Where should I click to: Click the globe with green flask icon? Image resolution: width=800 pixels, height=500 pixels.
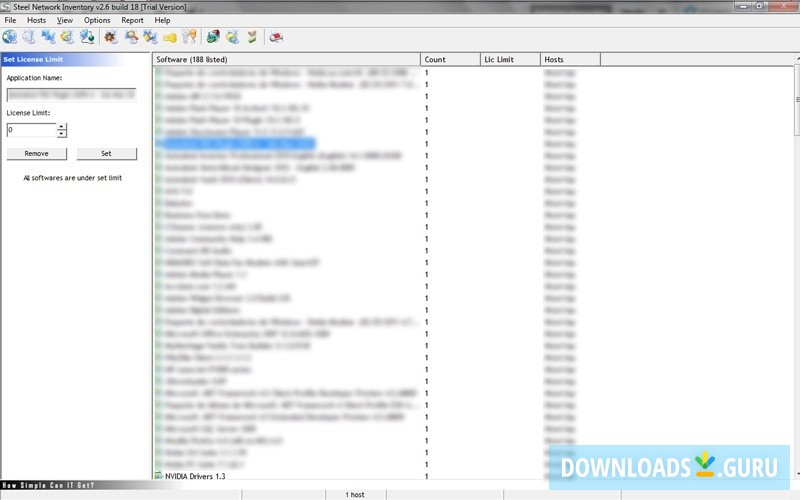pyautogui.click(x=87, y=37)
